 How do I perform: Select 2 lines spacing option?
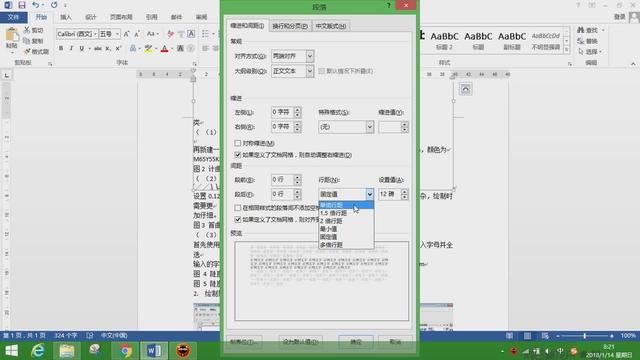pos(346,221)
